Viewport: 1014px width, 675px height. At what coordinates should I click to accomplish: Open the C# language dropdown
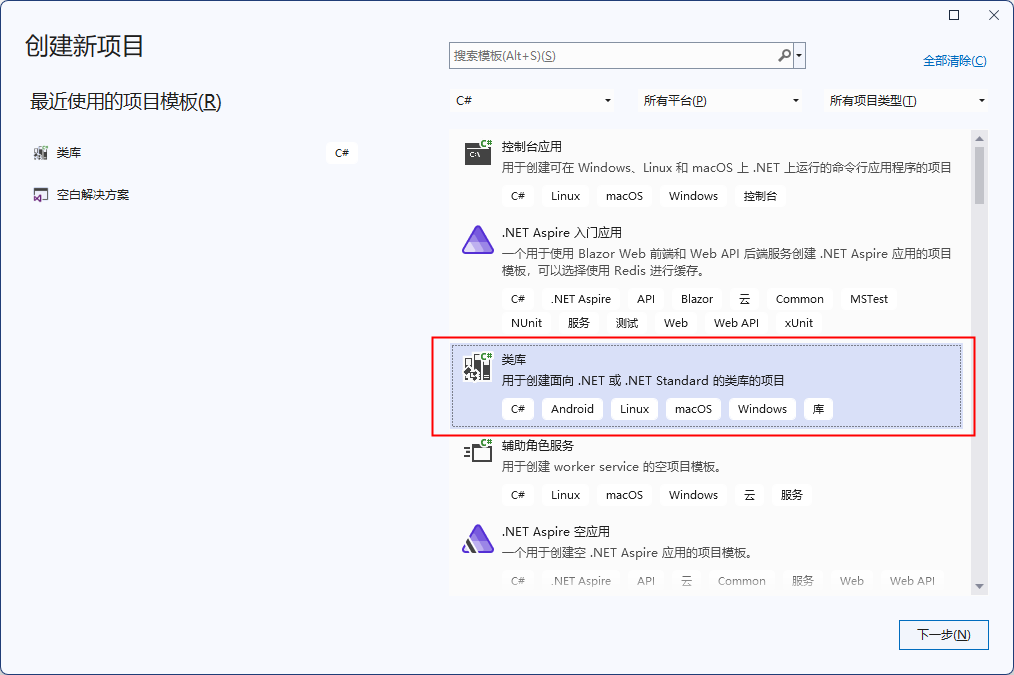pyautogui.click(x=535, y=100)
